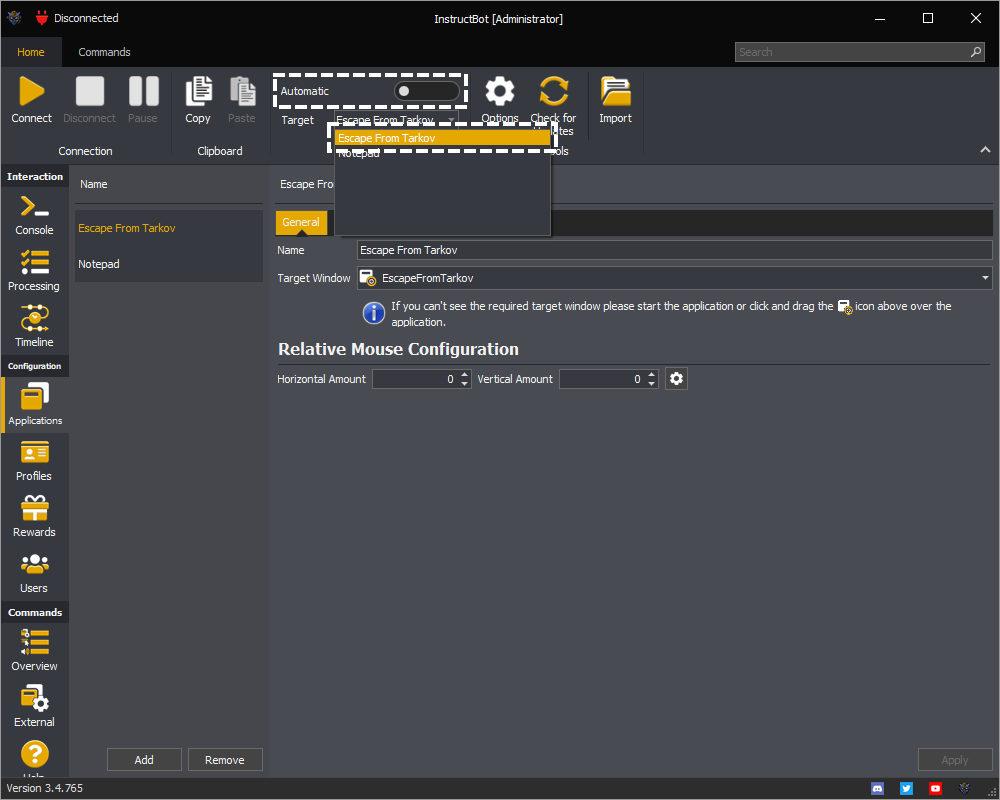Switch to the Home ribbon tab

pos(31,52)
